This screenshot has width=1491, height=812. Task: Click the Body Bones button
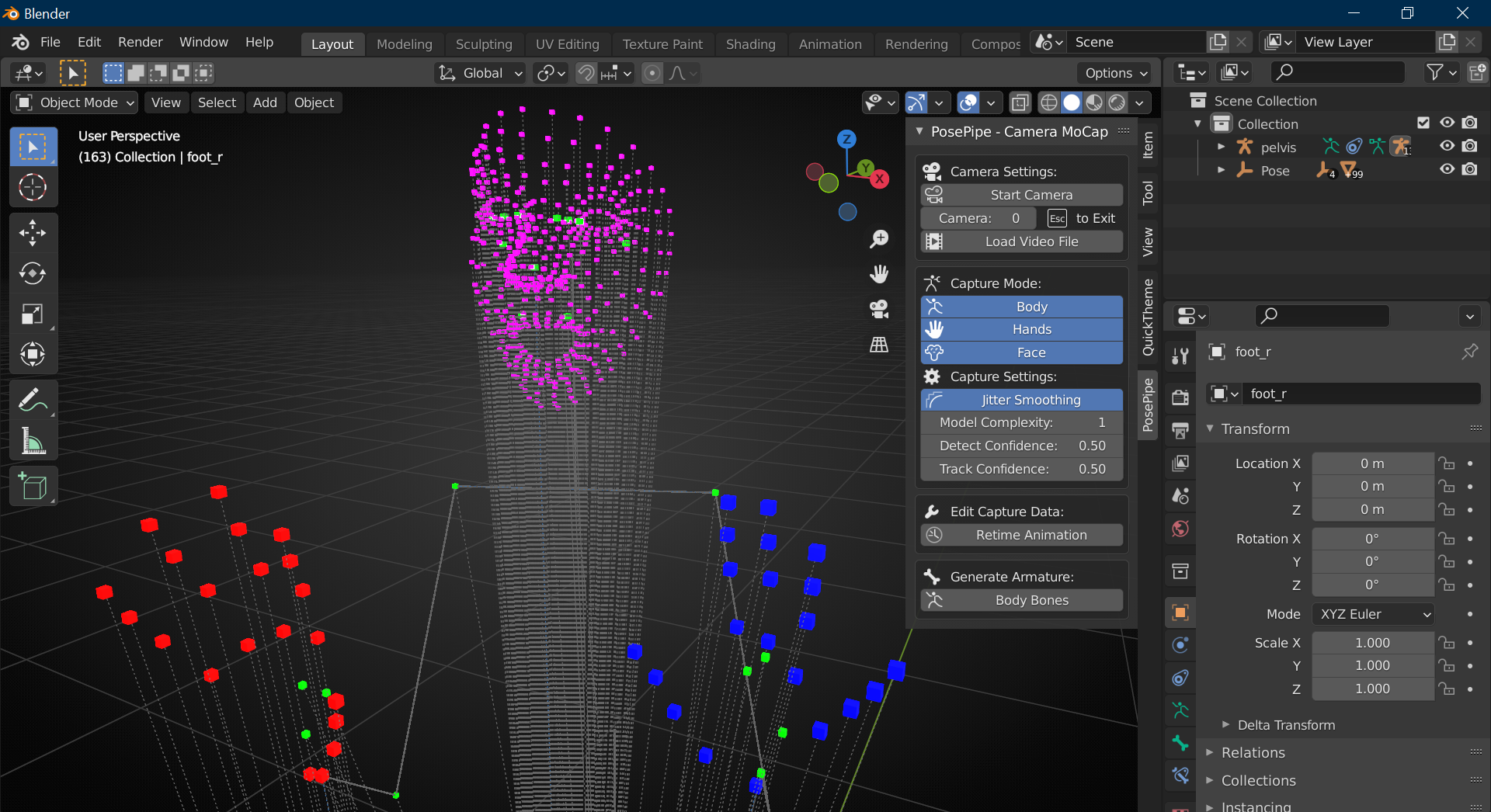pyautogui.click(x=1021, y=600)
